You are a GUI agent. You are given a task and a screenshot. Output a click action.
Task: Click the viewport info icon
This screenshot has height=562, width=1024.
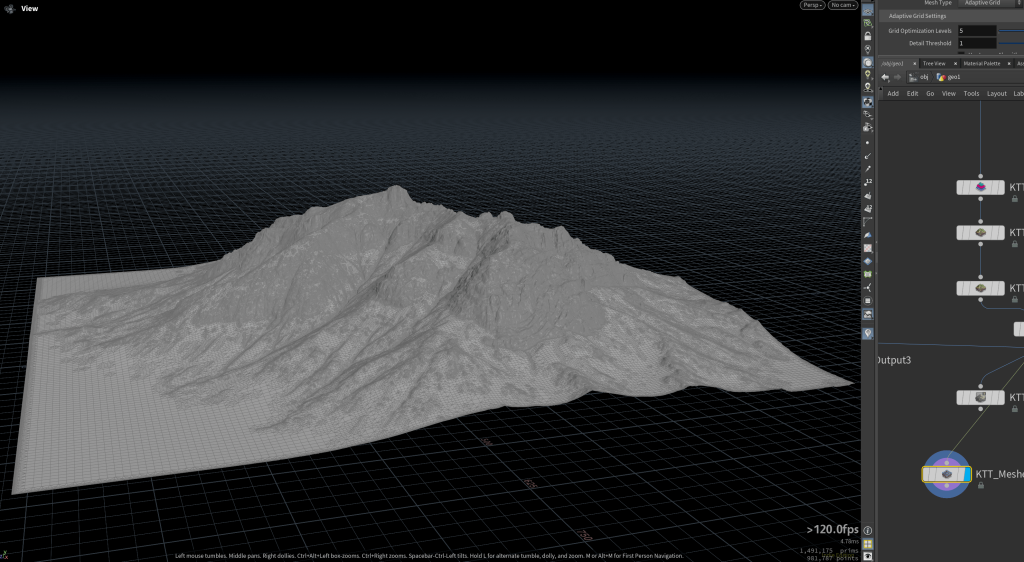pos(867,530)
